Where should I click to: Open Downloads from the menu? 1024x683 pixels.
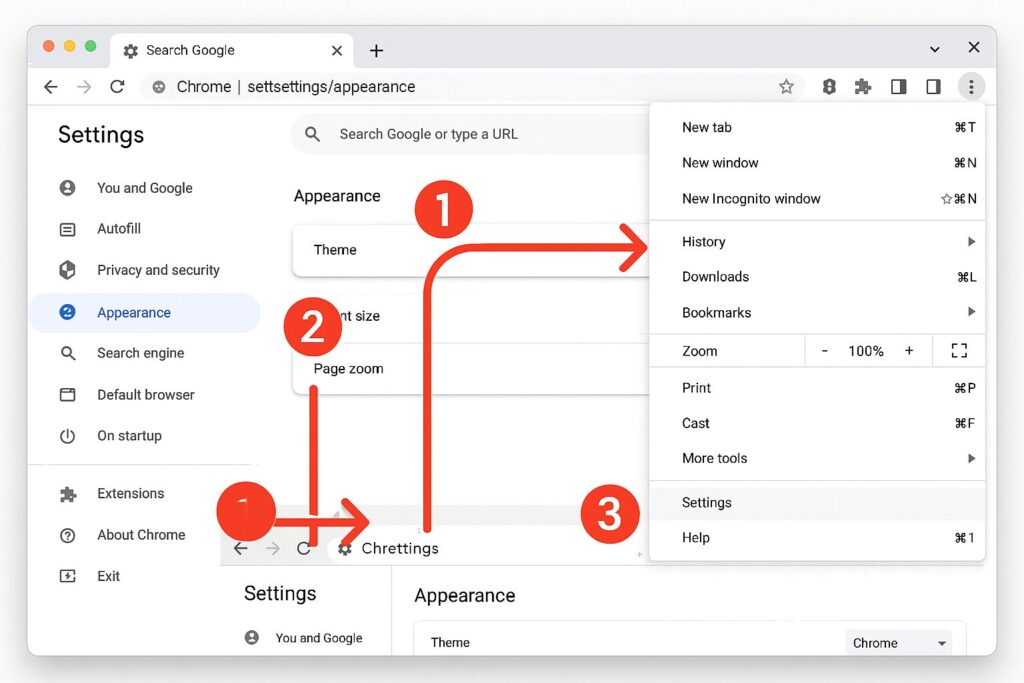(x=817, y=277)
